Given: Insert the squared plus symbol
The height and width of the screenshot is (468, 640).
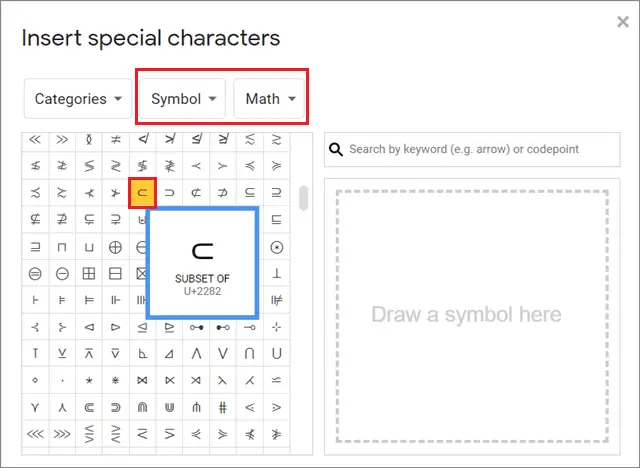Looking at the screenshot, I should [89, 274].
